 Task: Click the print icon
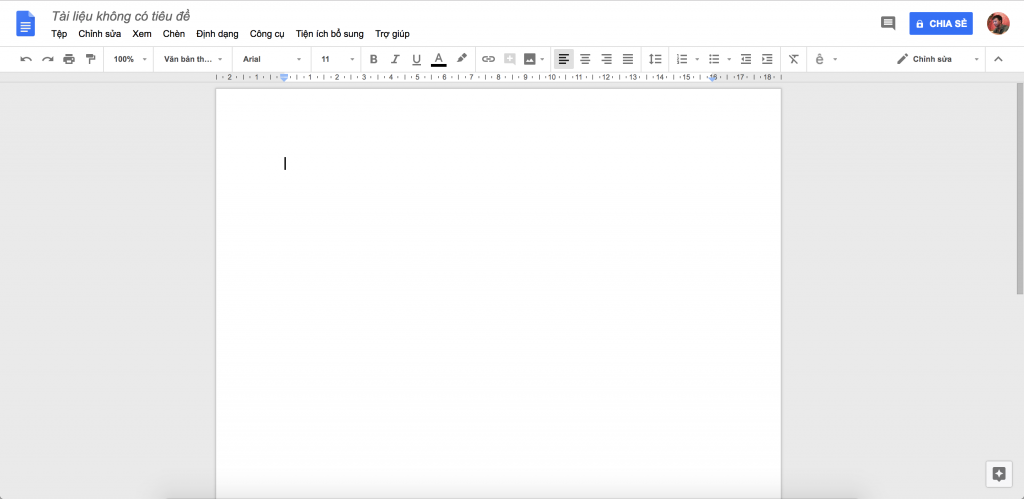(x=69, y=59)
